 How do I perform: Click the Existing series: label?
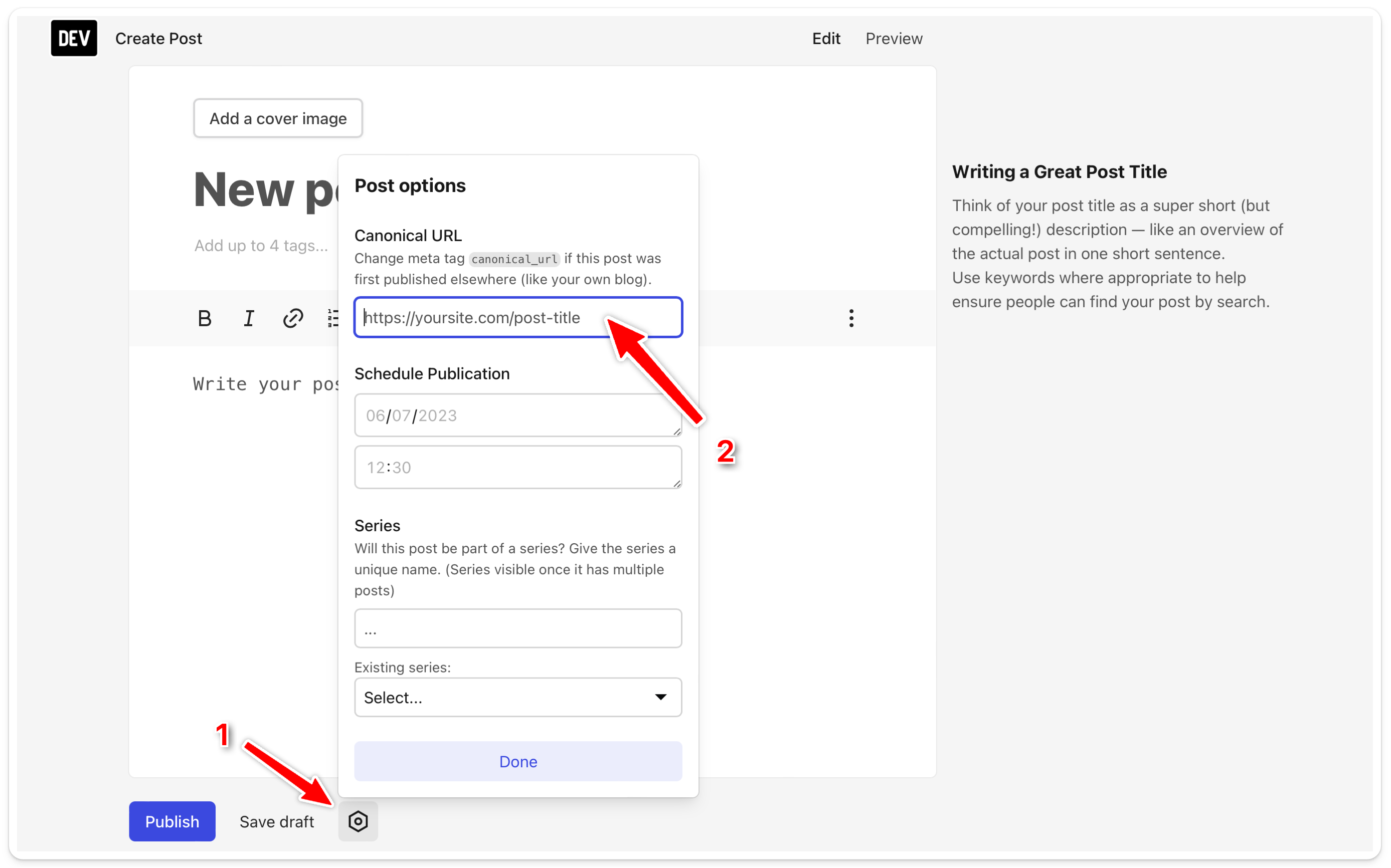tap(403, 667)
